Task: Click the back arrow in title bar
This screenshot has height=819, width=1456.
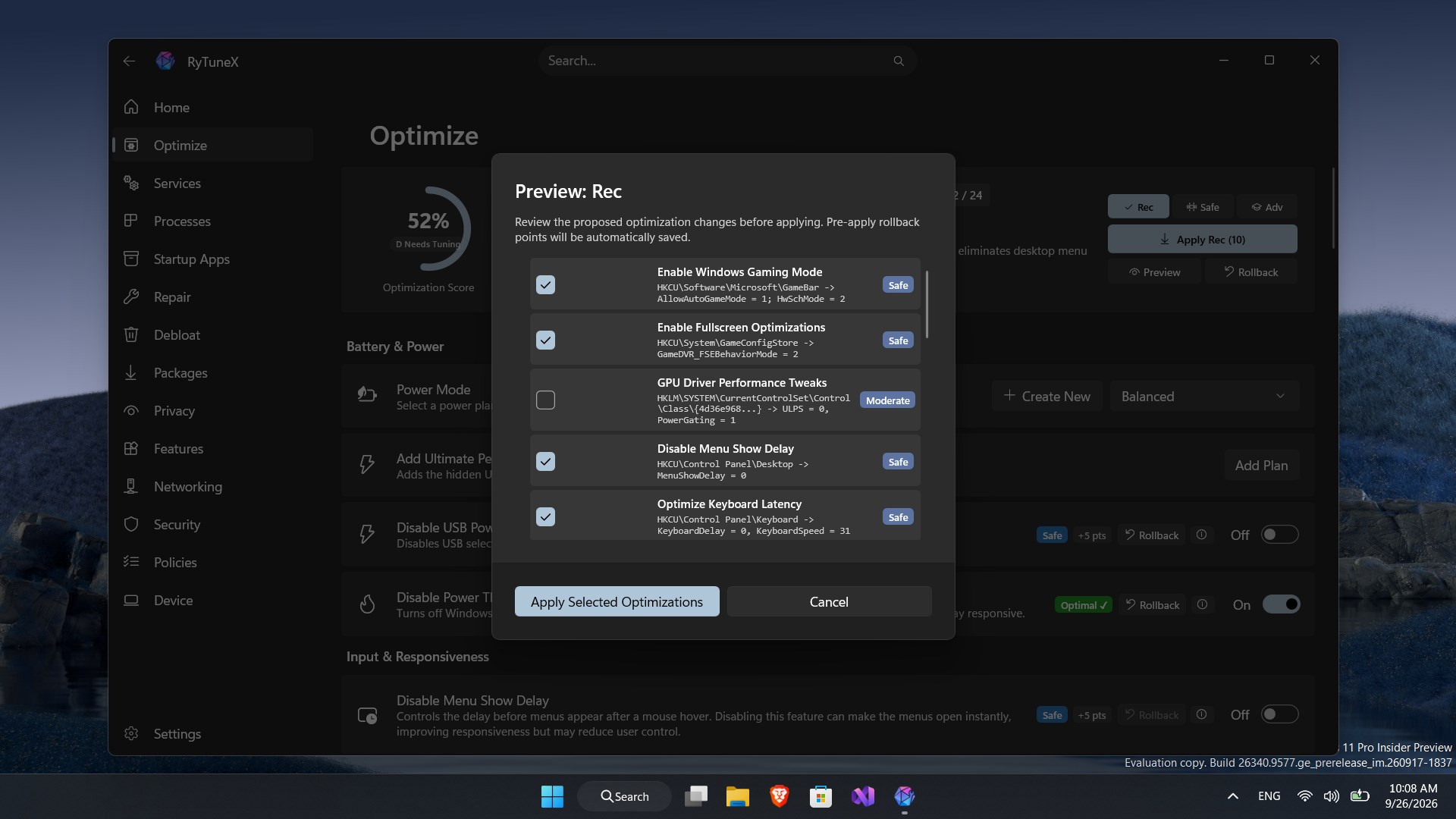Action: pos(130,61)
